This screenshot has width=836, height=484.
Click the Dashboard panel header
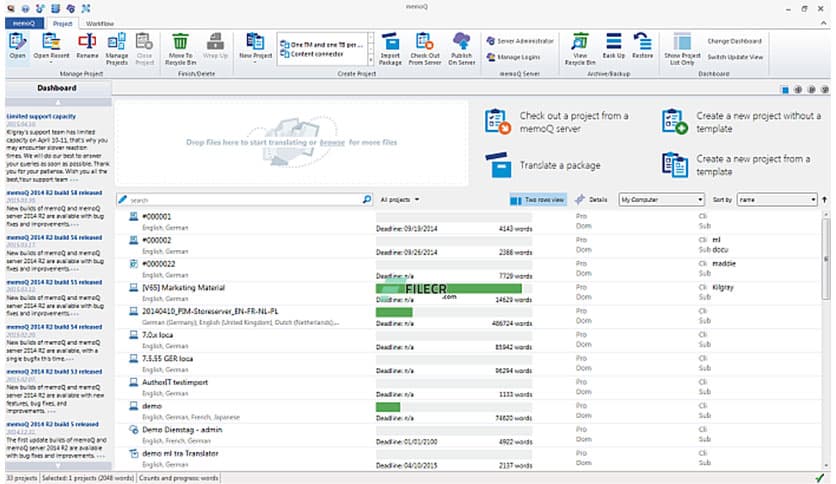point(58,88)
